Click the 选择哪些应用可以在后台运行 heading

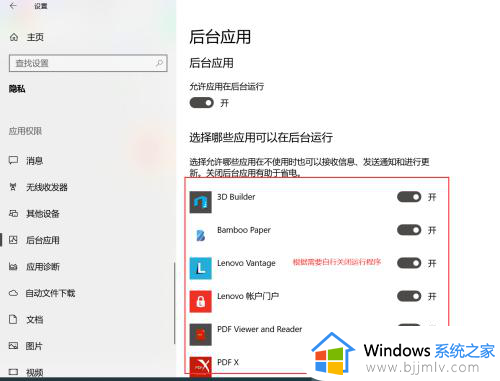tap(261, 137)
